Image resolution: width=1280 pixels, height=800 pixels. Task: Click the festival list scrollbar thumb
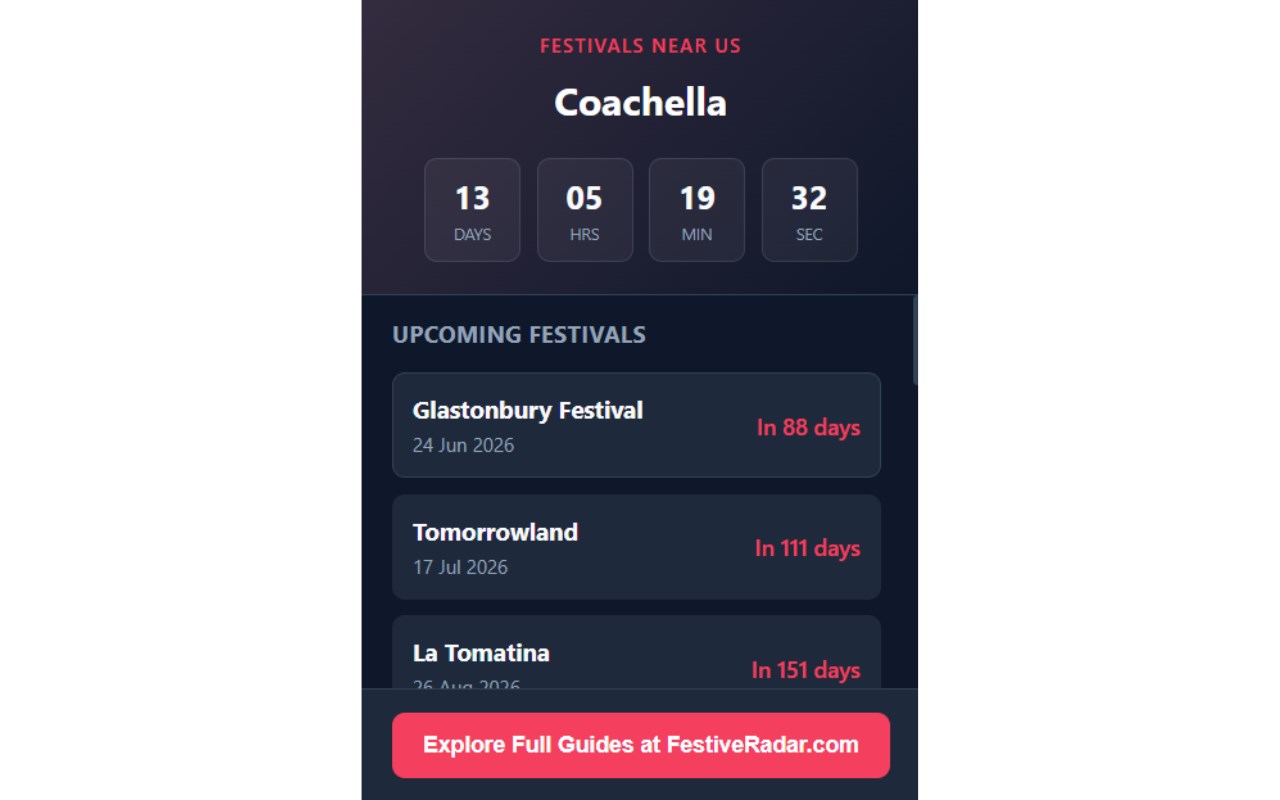(915, 340)
